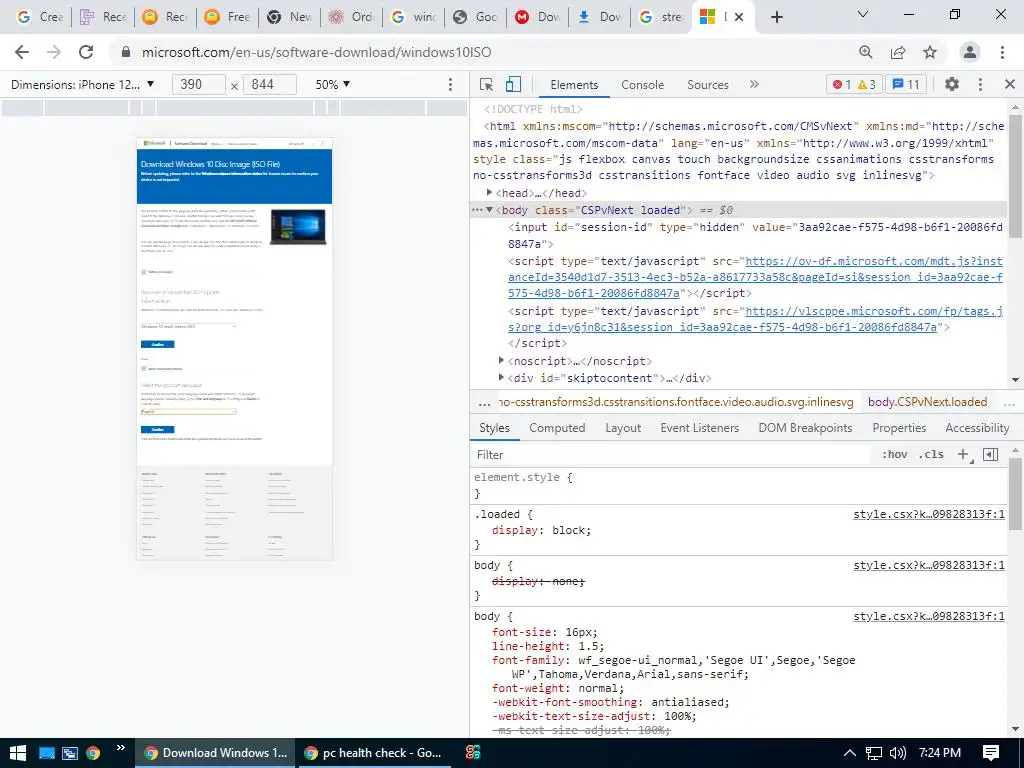Open the Chrome three-dot menu
Image resolution: width=1024 pixels, height=768 pixels.
tap(1002, 52)
